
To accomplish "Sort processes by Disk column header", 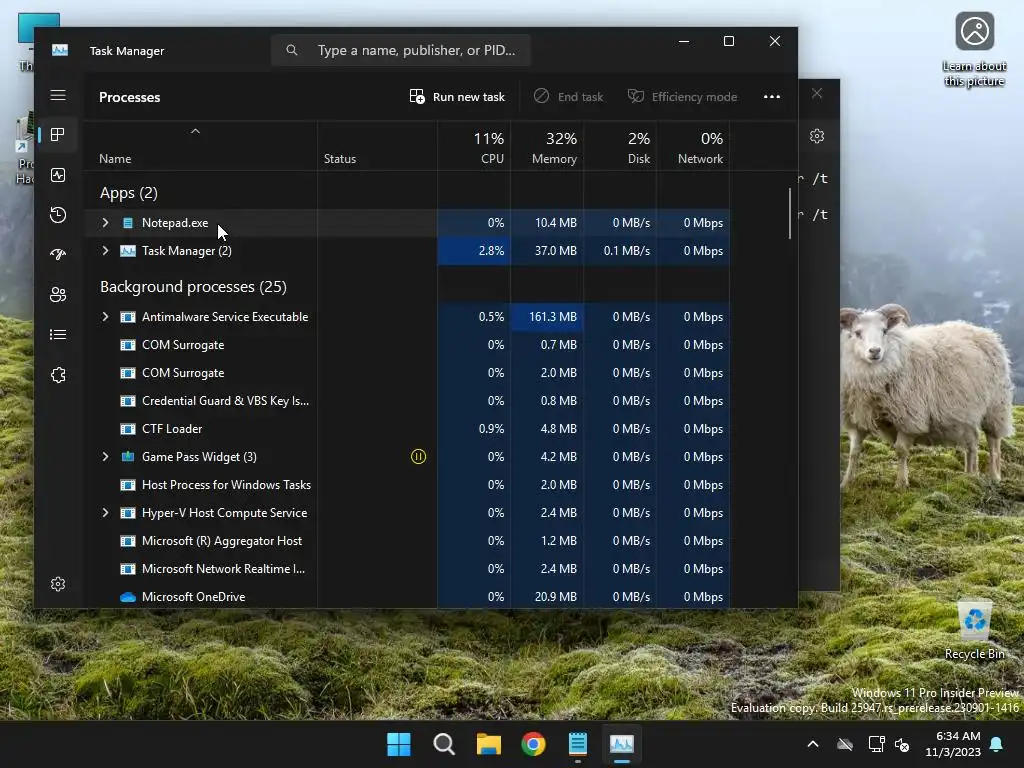I will (x=620, y=148).
